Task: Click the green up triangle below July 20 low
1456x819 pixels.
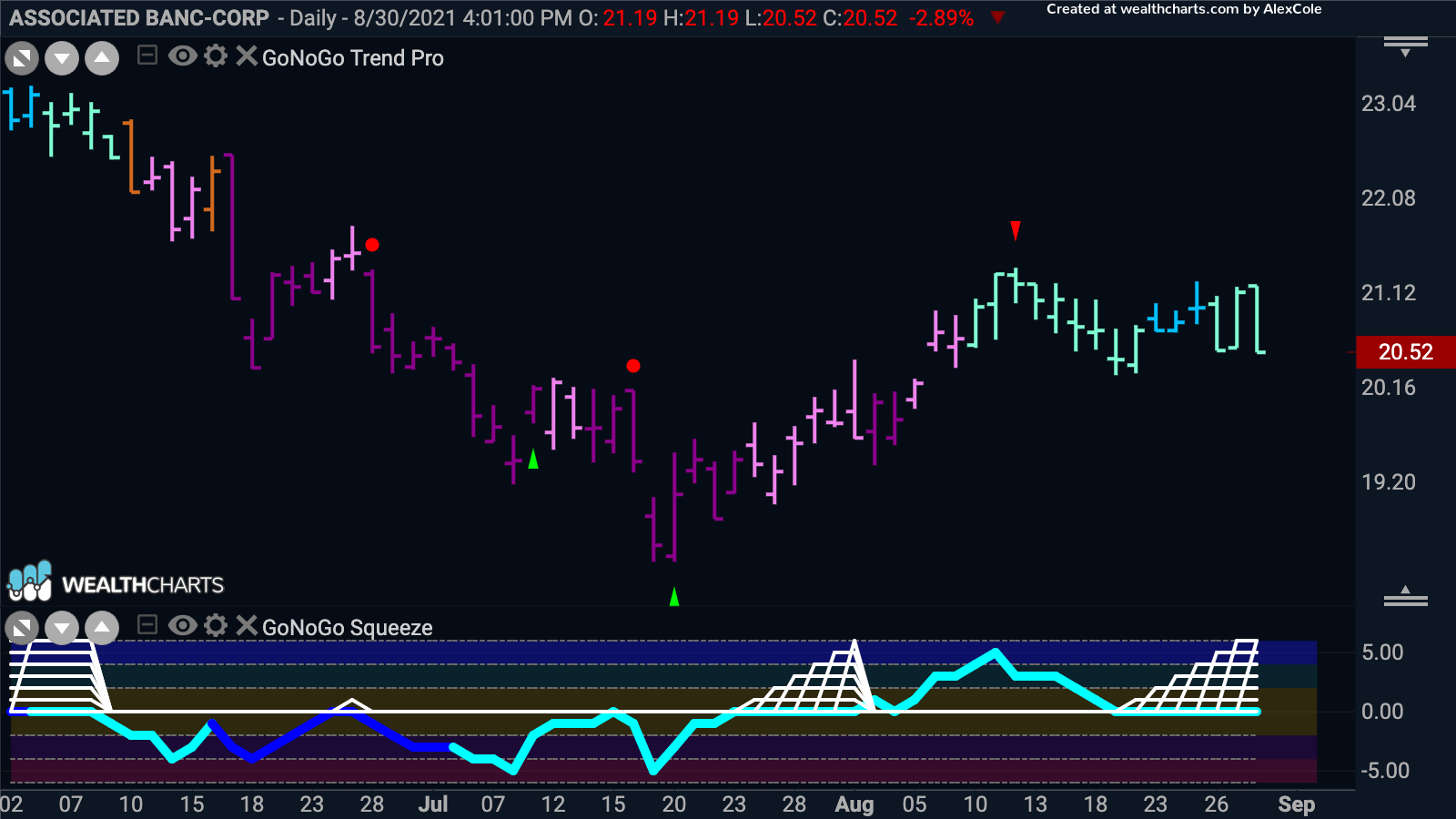Action: pyautogui.click(x=674, y=597)
